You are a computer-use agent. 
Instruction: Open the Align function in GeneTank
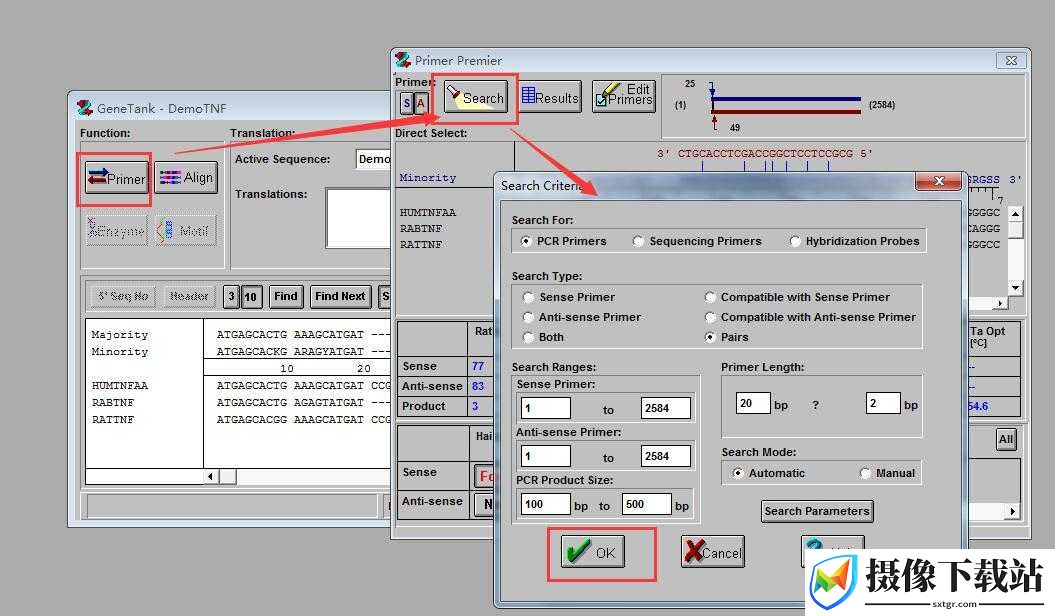(186, 178)
